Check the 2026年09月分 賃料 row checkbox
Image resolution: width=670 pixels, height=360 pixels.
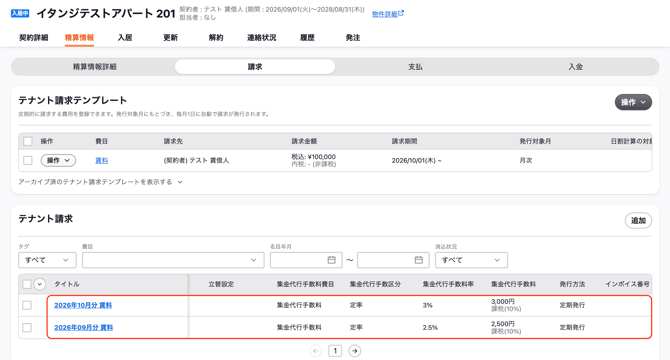(27, 328)
